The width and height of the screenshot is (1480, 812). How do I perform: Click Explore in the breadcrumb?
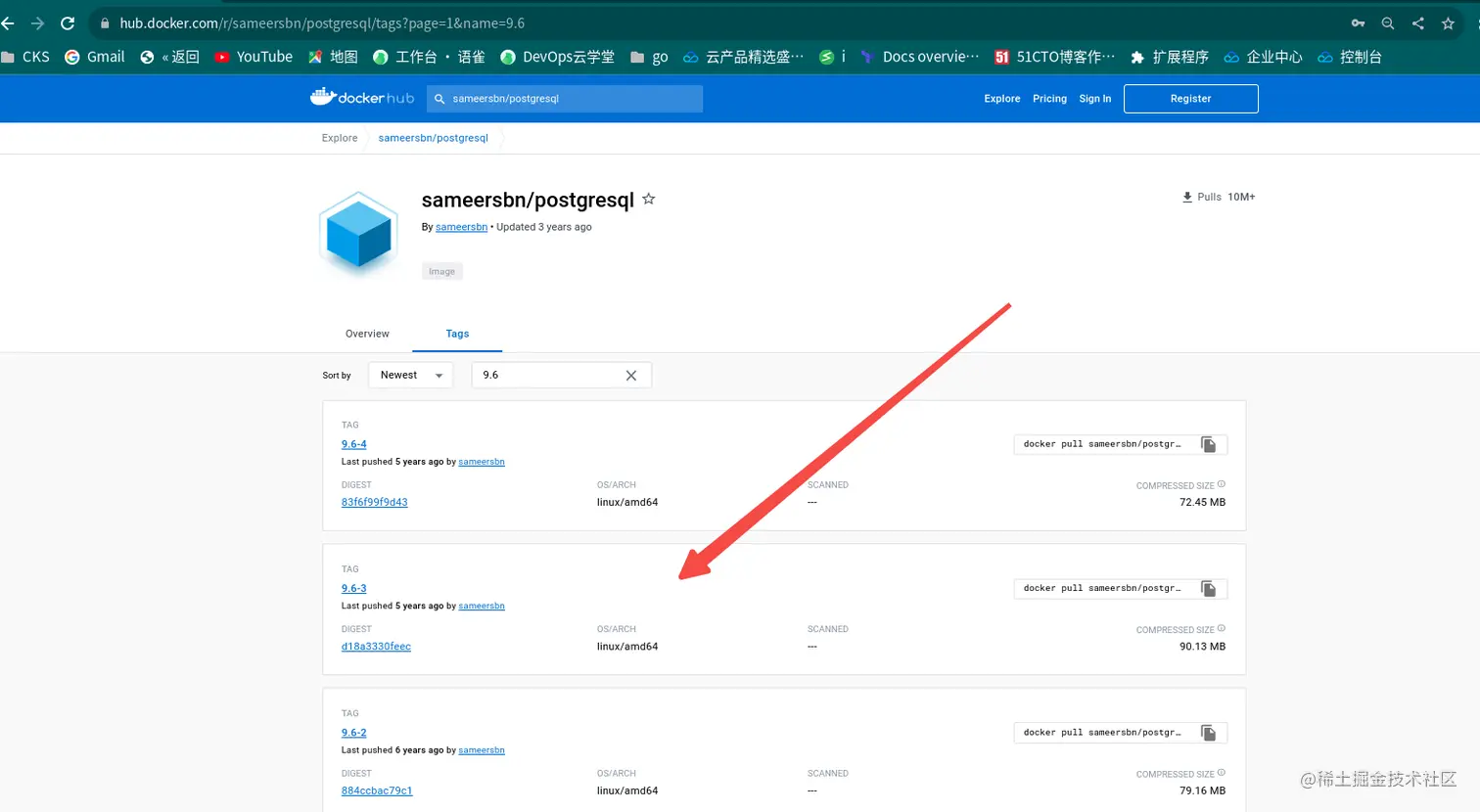point(340,138)
